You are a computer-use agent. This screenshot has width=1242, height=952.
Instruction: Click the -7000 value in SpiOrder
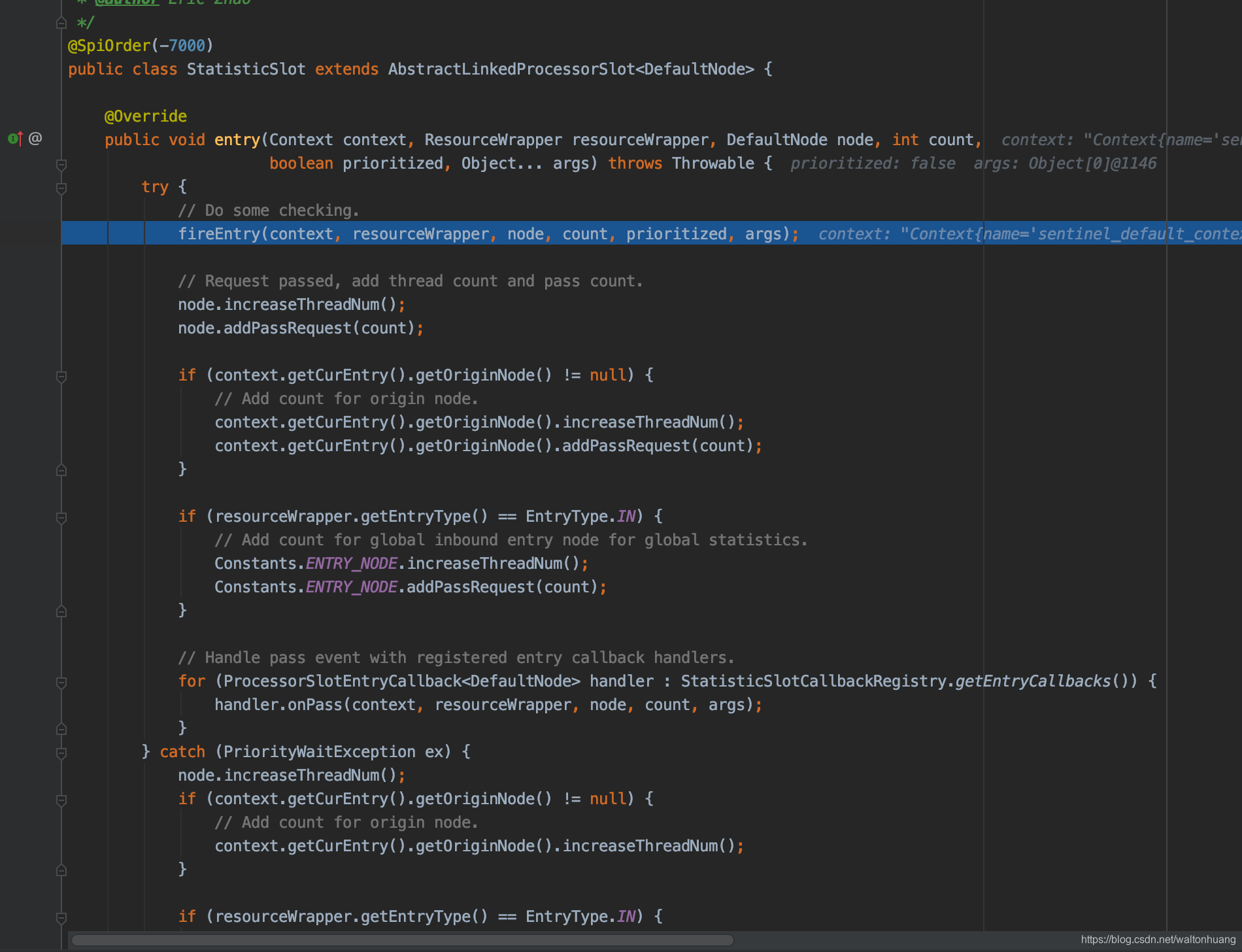pos(182,46)
